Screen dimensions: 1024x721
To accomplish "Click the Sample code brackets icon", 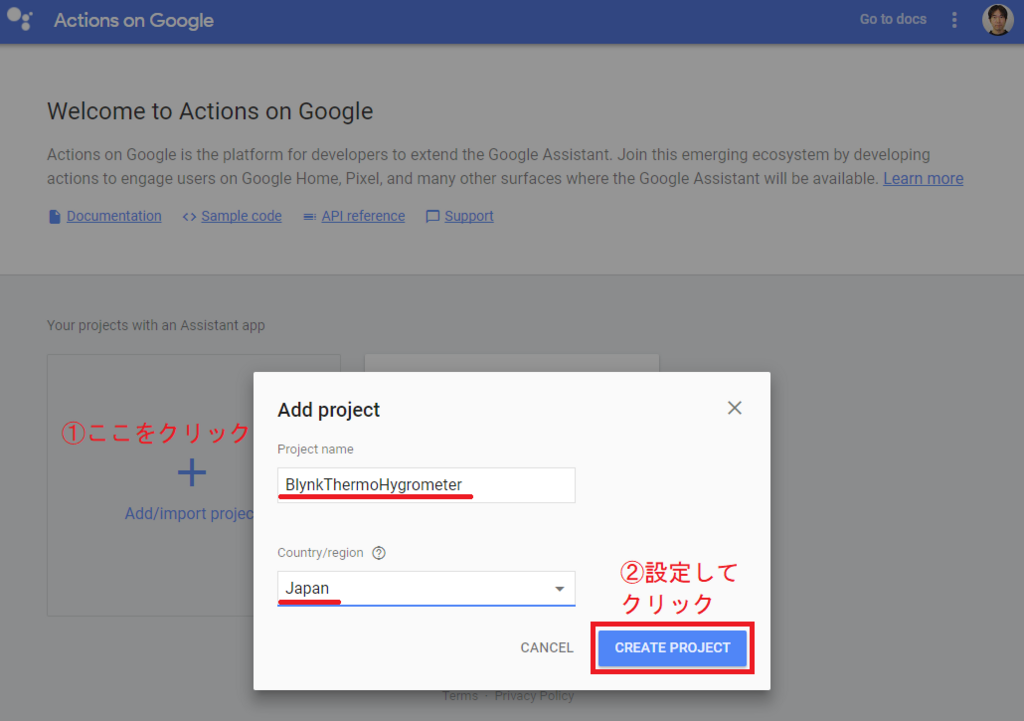I will pos(189,217).
